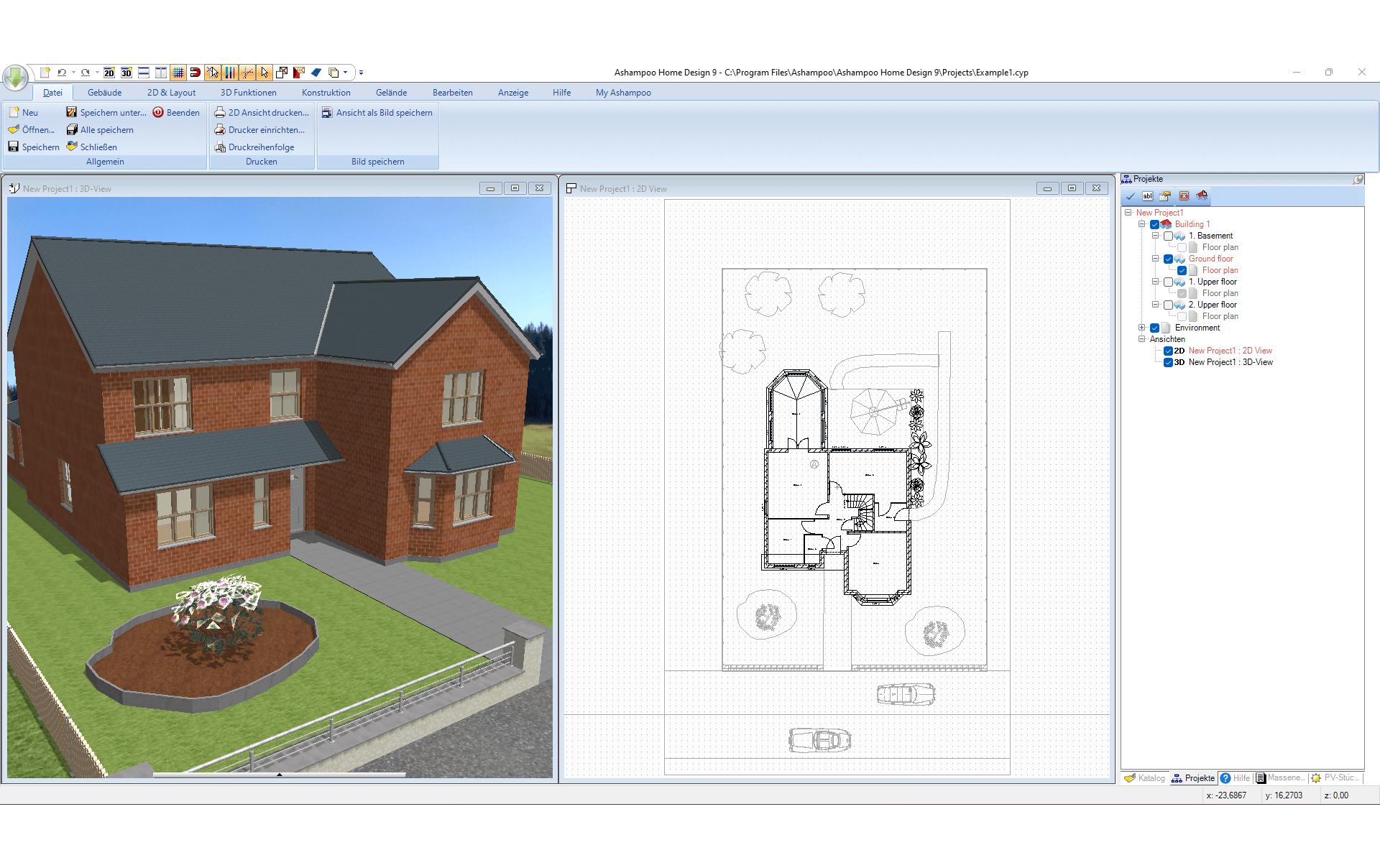Expand the Environment tree node
The width and height of the screenshot is (1380, 868).
pos(1142,328)
